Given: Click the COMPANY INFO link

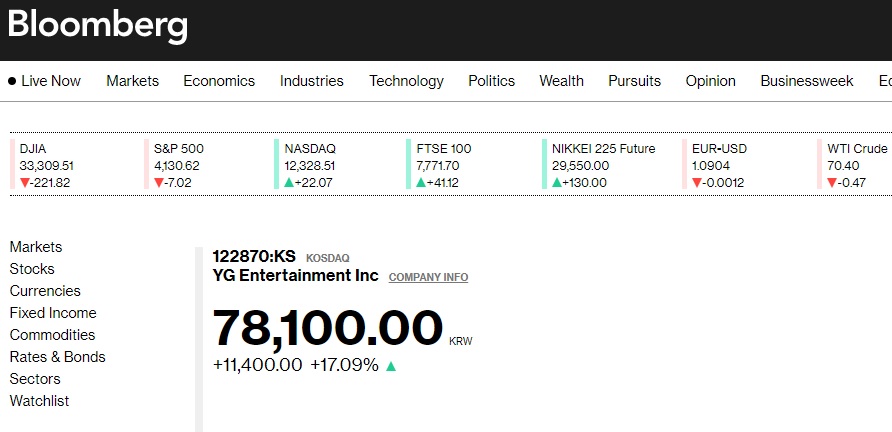Looking at the screenshot, I should [428, 277].
